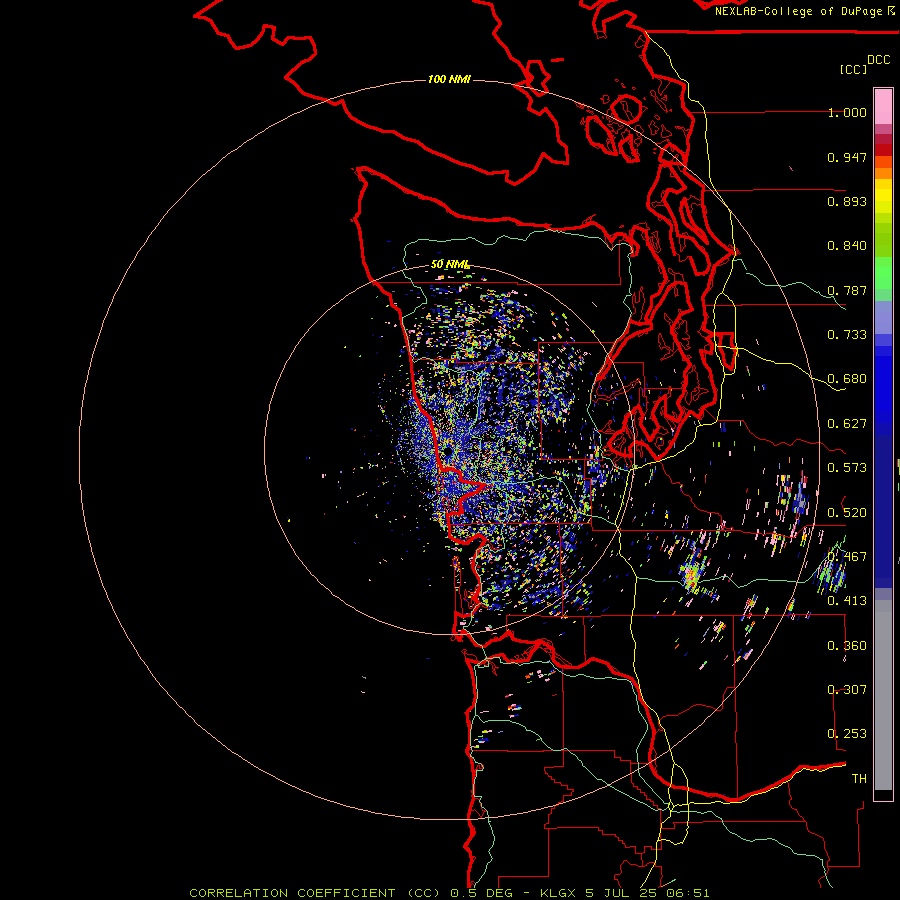
Task: Click the 0.520 legend value
Action: click(x=847, y=512)
